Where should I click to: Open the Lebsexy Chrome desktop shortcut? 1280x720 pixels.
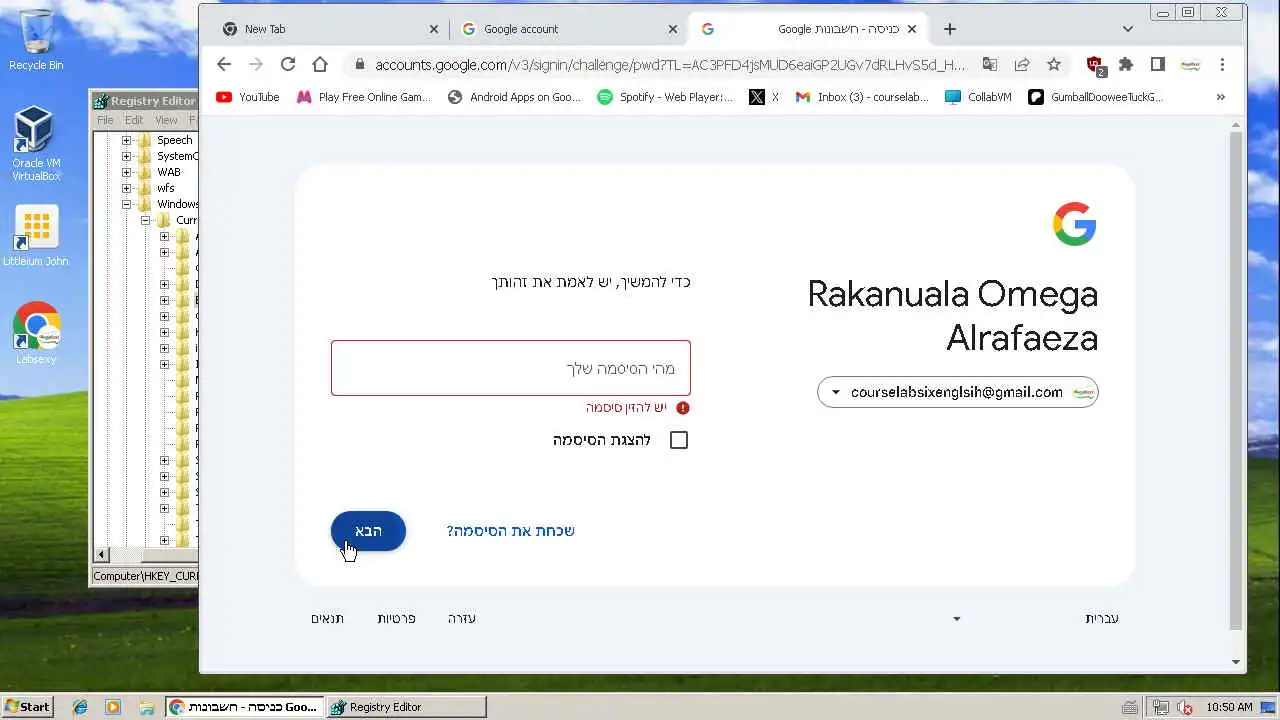(x=36, y=333)
